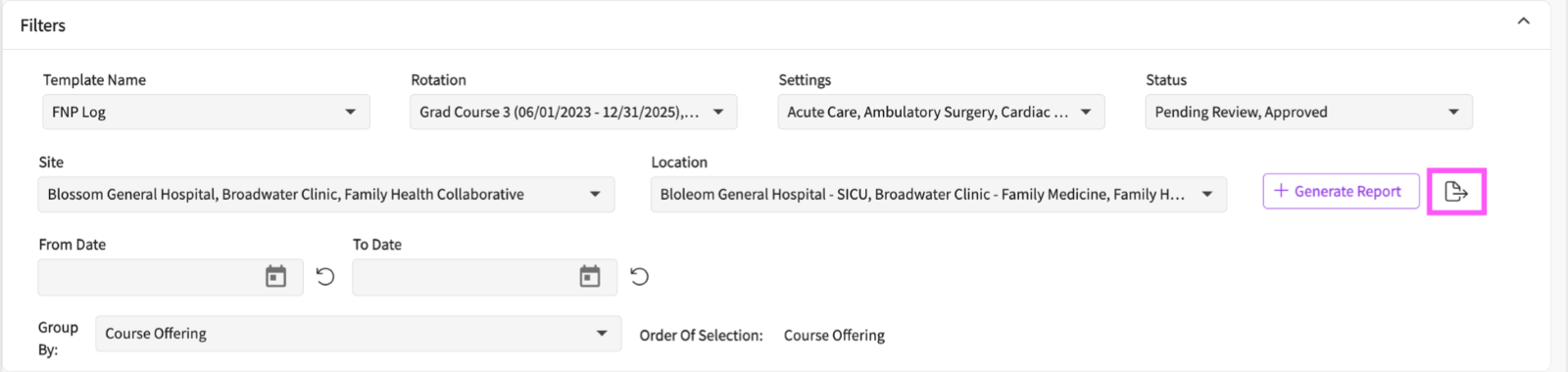Open the To Date calendar picker
Screen dimensions: 1568x372
(590, 277)
